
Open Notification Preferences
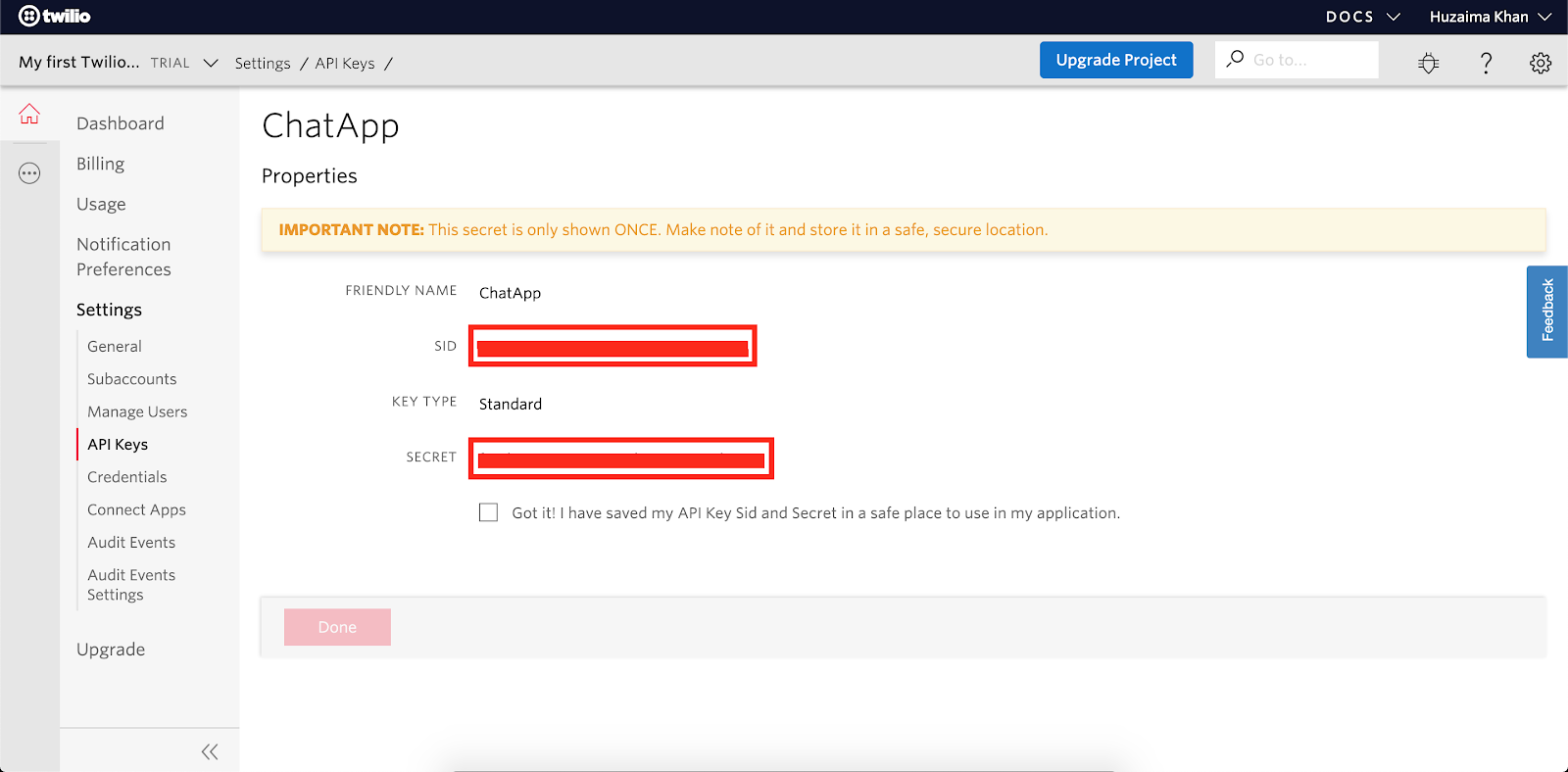click(x=123, y=257)
